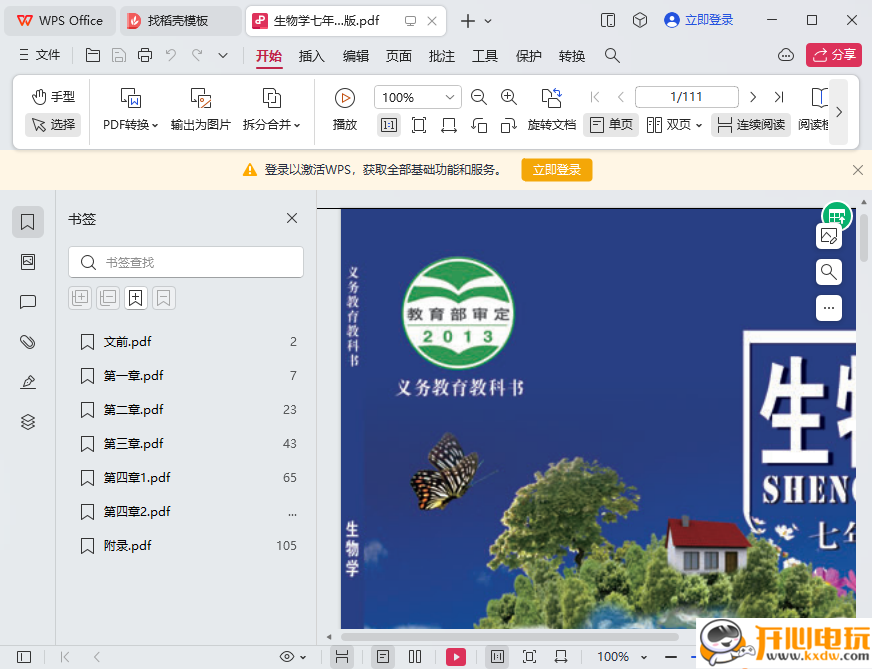Image resolution: width=872 pixels, height=669 pixels.
Task: Rotate page counterclockwise icon
Action: click(x=479, y=125)
